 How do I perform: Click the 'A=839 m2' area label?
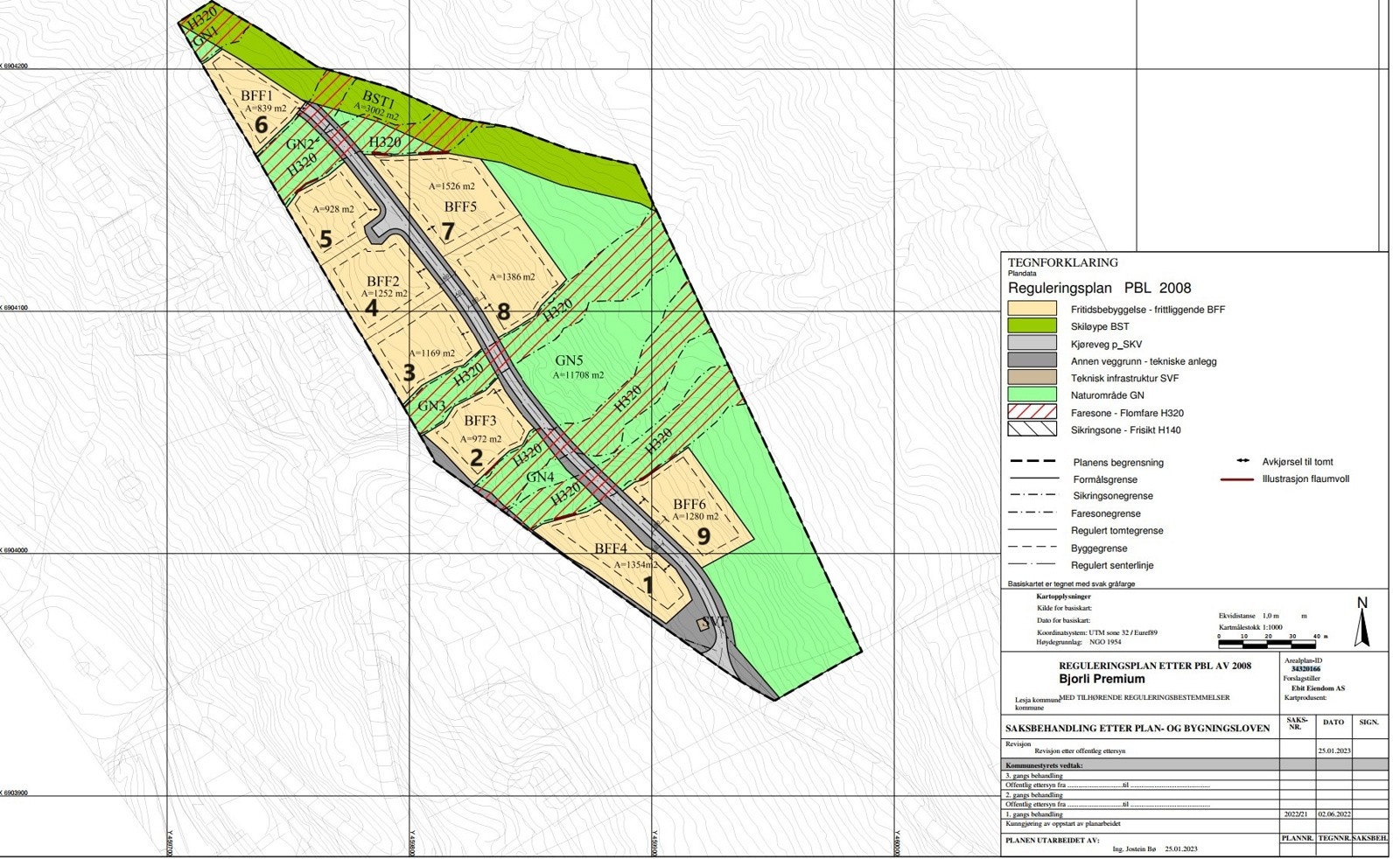265,108
